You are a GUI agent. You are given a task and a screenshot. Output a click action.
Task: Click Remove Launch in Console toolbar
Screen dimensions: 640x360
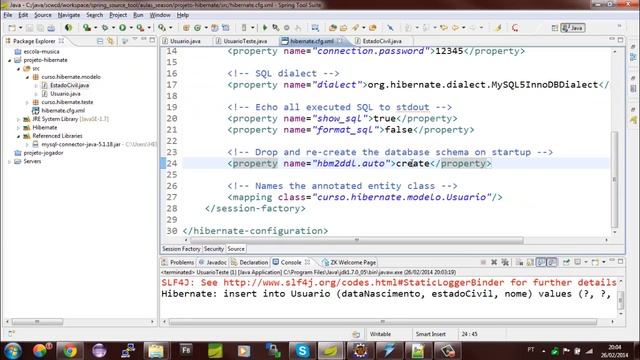(494, 262)
